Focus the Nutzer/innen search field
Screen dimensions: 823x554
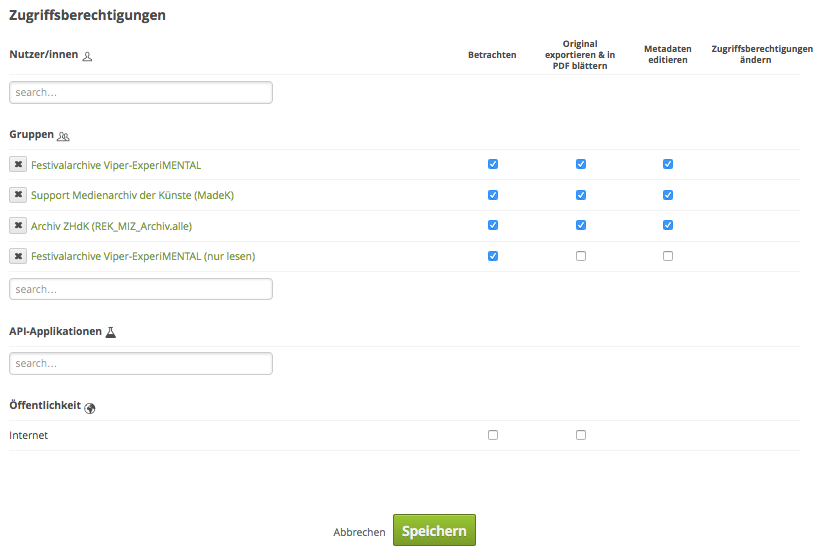pos(141,92)
